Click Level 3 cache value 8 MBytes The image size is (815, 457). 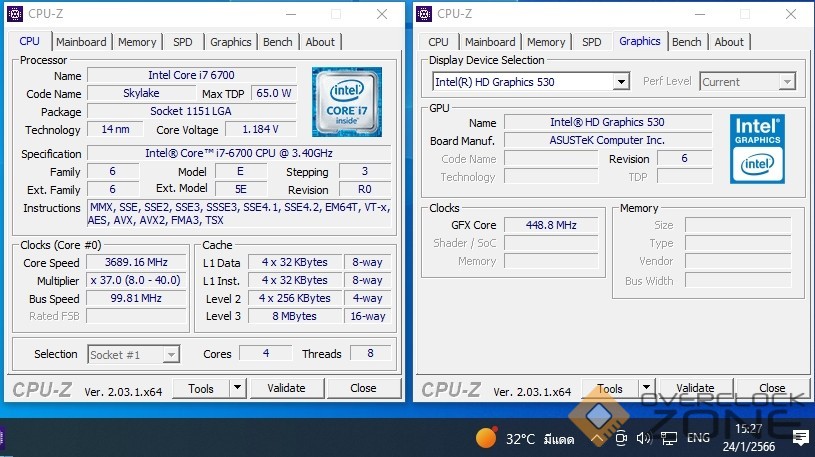(x=295, y=316)
